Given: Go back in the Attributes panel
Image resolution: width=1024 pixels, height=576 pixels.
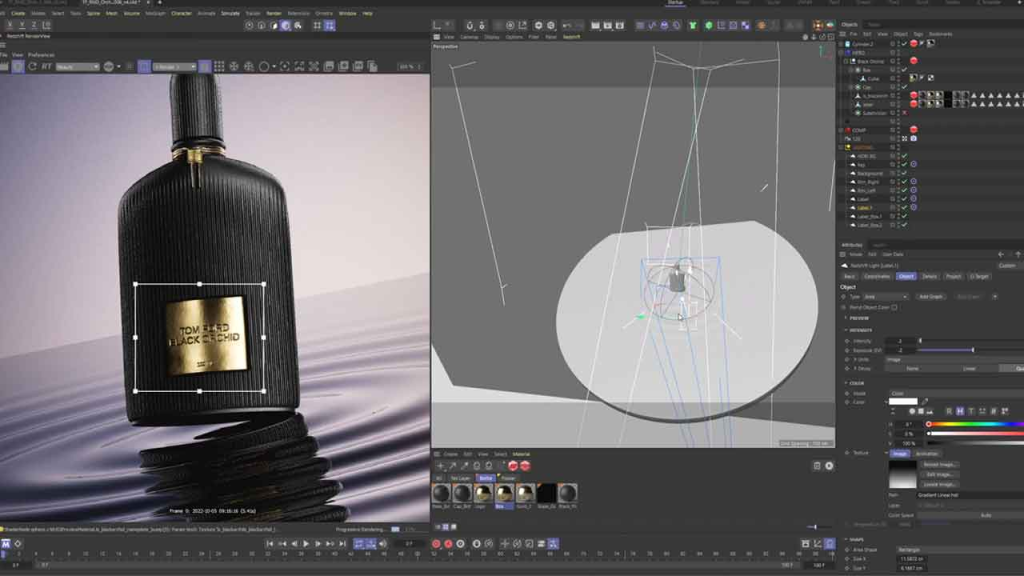Looking at the screenshot, I should coord(1001,255).
